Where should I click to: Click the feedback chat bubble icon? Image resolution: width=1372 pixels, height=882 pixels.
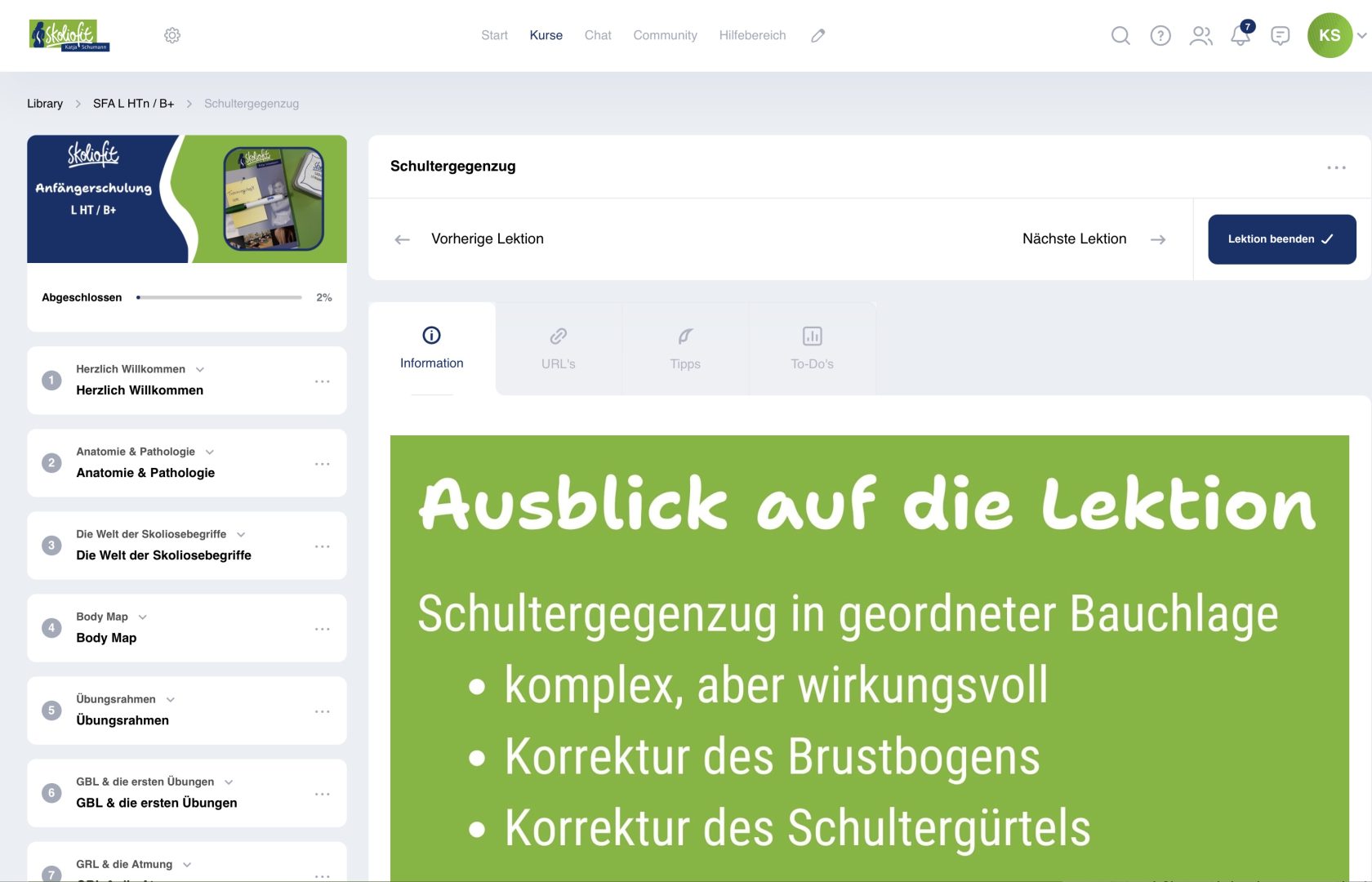1280,36
